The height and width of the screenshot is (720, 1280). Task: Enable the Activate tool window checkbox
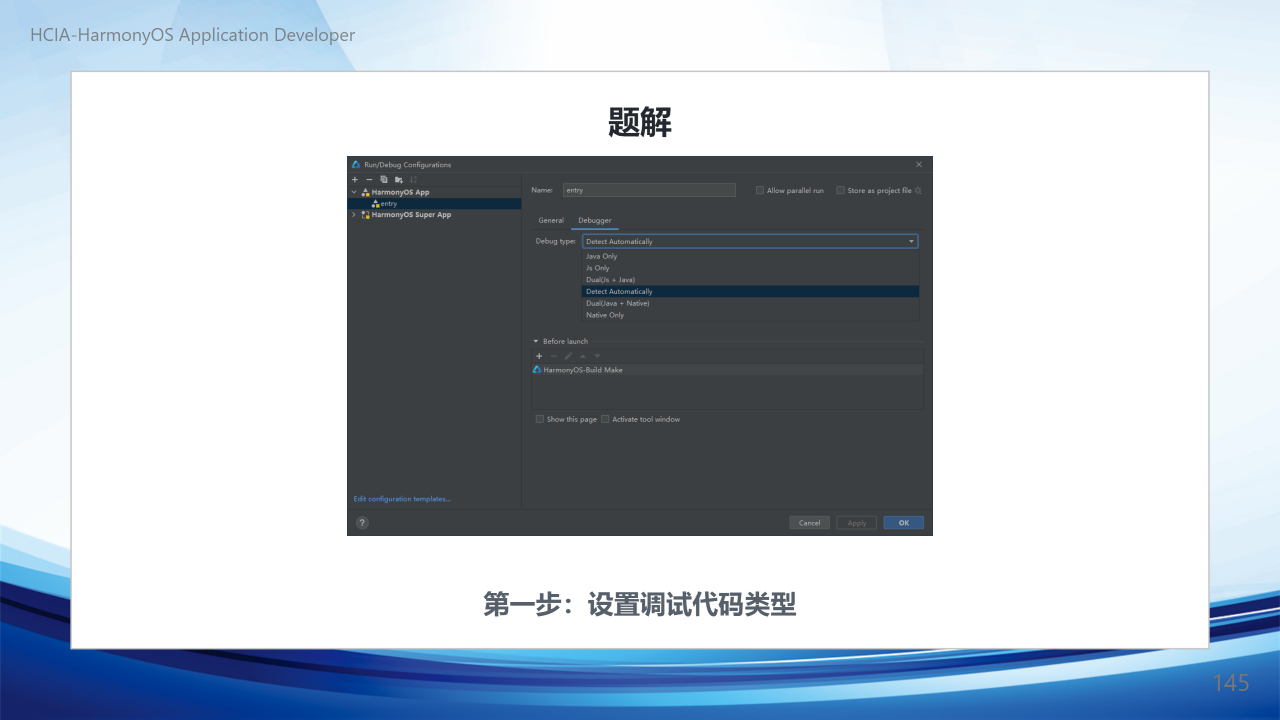point(605,419)
